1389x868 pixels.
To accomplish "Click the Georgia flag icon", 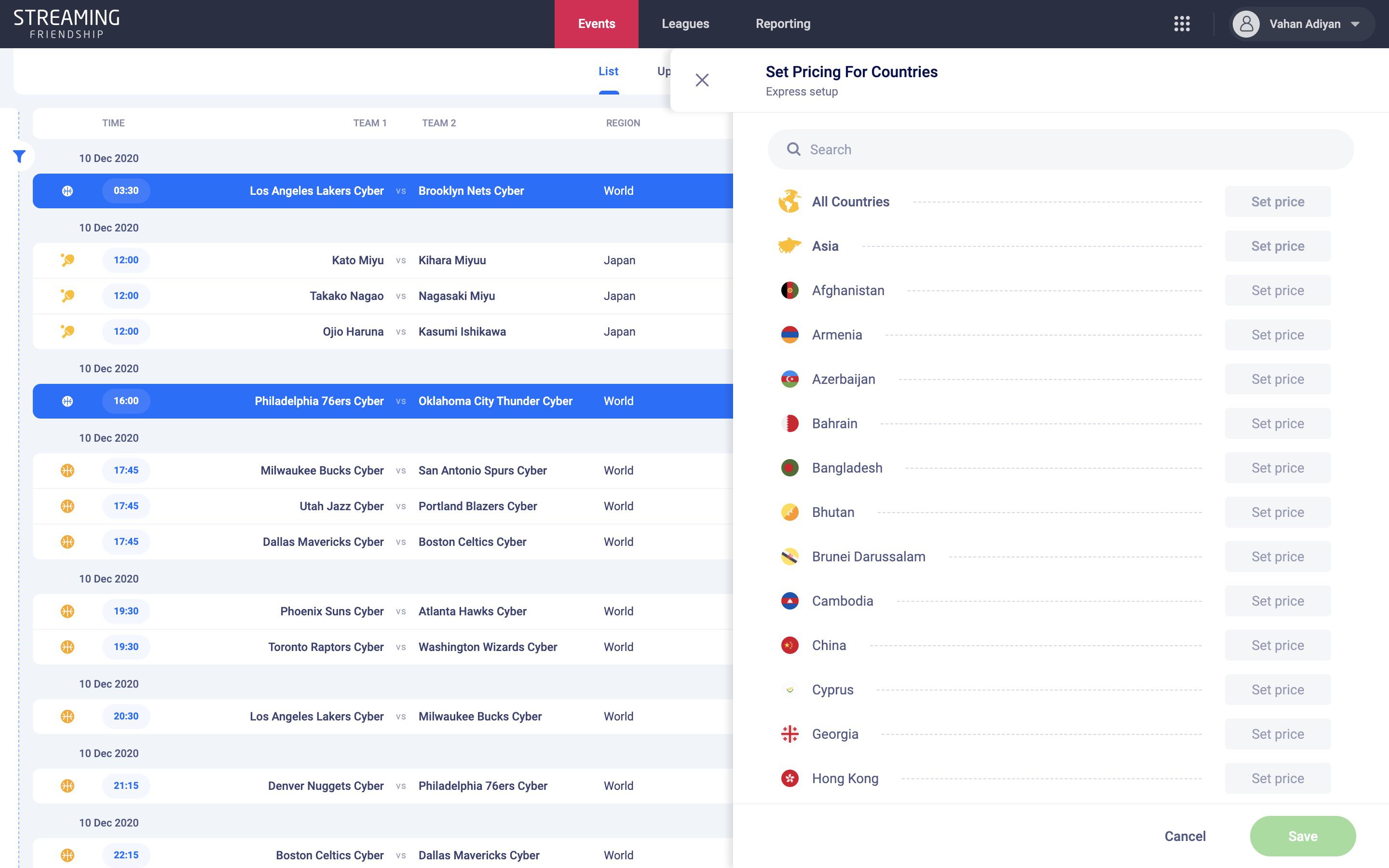I will click(790, 734).
